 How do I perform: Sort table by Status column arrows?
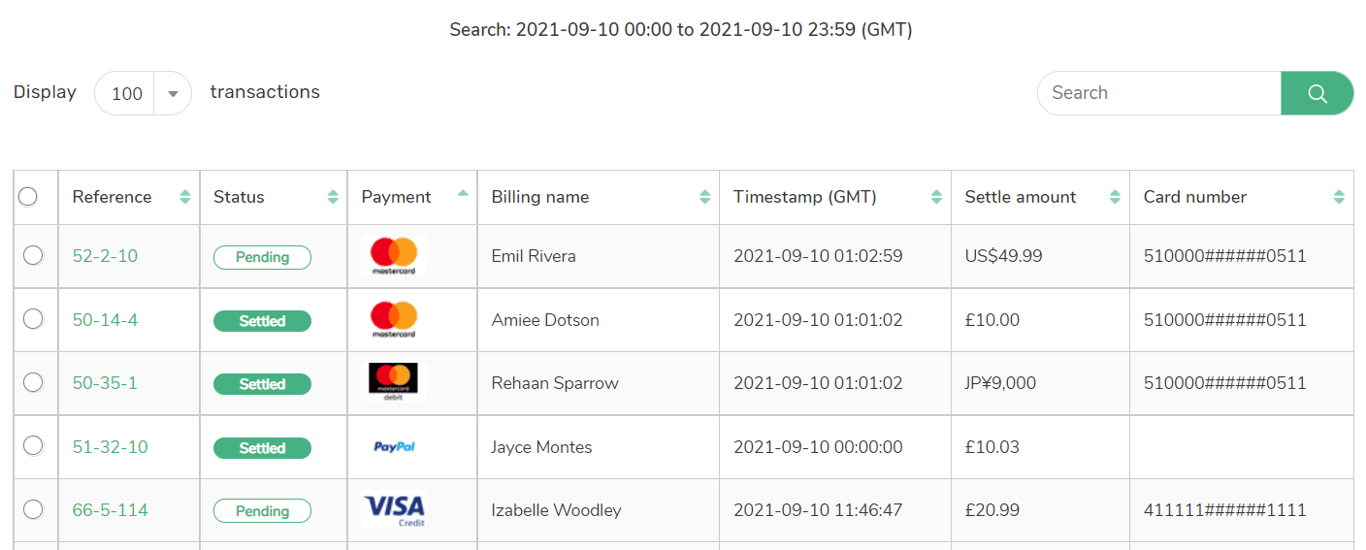(333, 197)
